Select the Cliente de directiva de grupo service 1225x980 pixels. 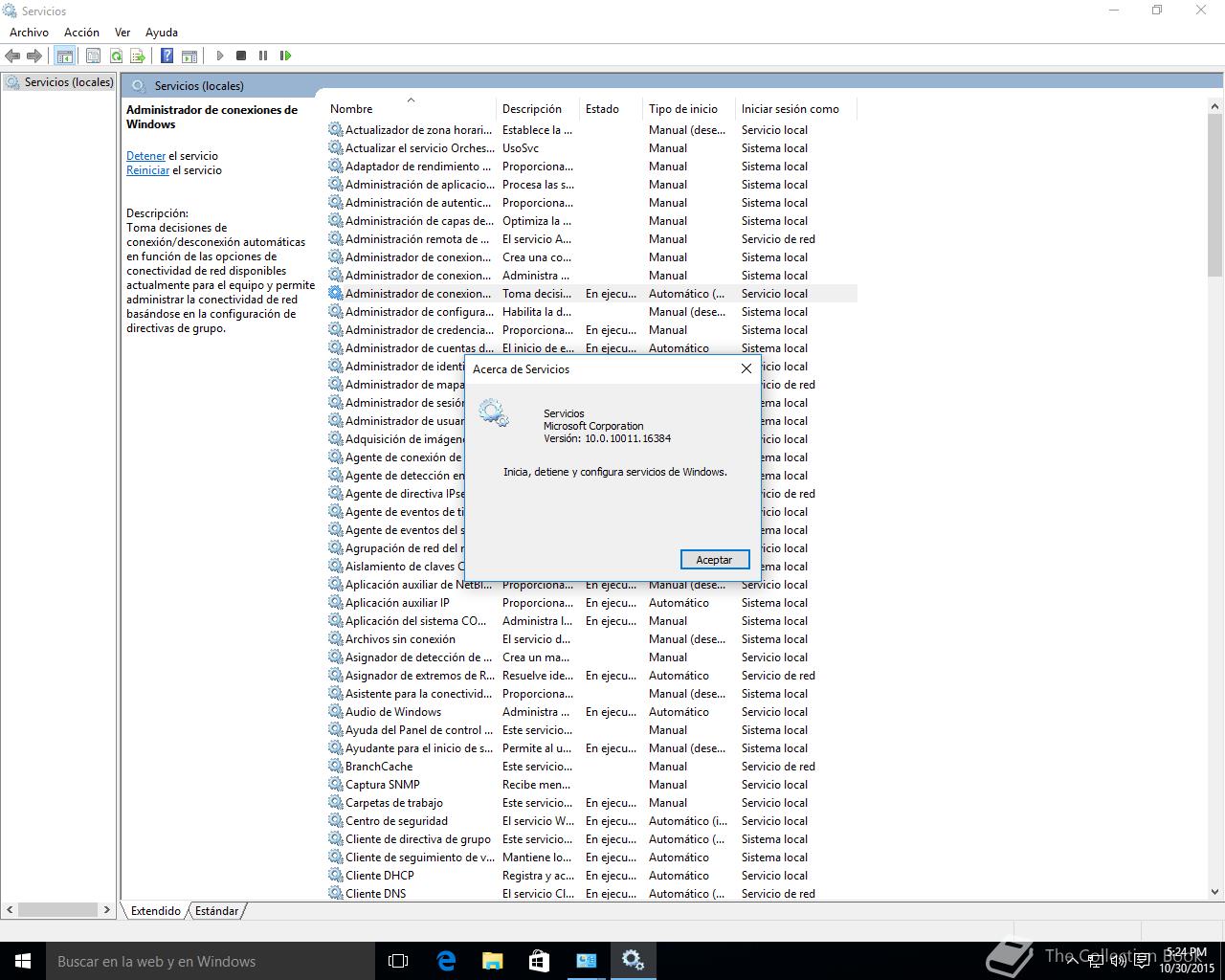tap(591, 839)
